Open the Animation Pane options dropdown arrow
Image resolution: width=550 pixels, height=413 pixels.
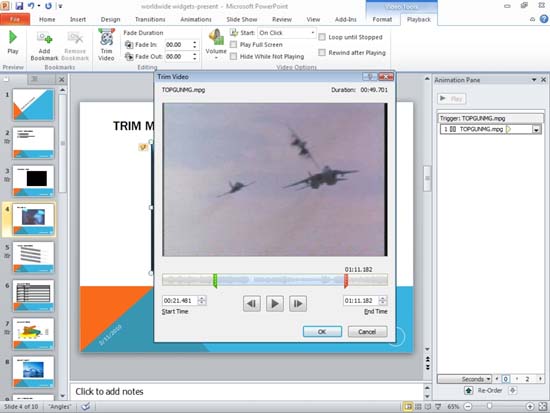534,80
